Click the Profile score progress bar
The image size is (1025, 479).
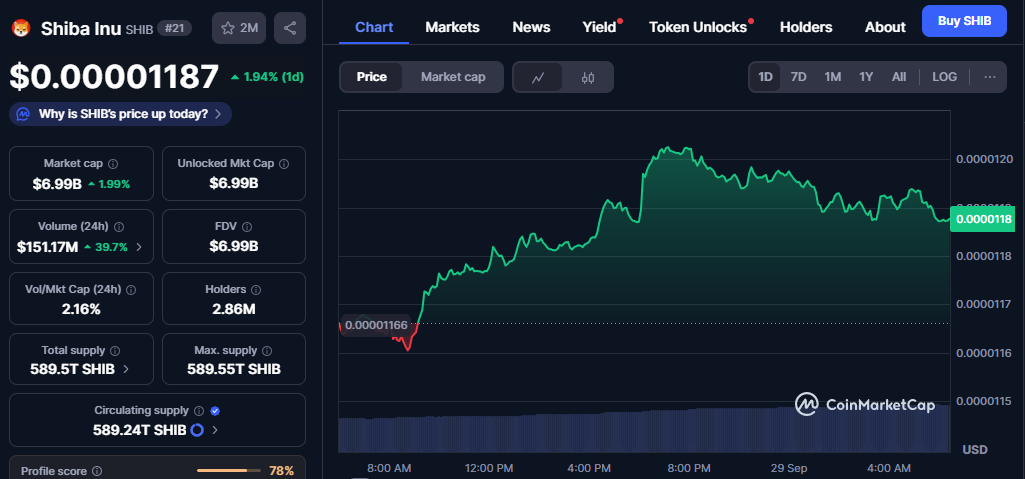[228, 470]
